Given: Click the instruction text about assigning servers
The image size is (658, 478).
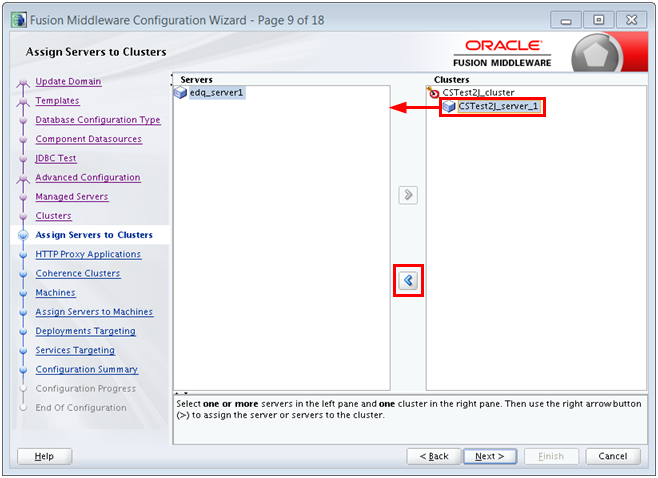Looking at the screenshot, I should pyautogui.click(x=409, y=410).
